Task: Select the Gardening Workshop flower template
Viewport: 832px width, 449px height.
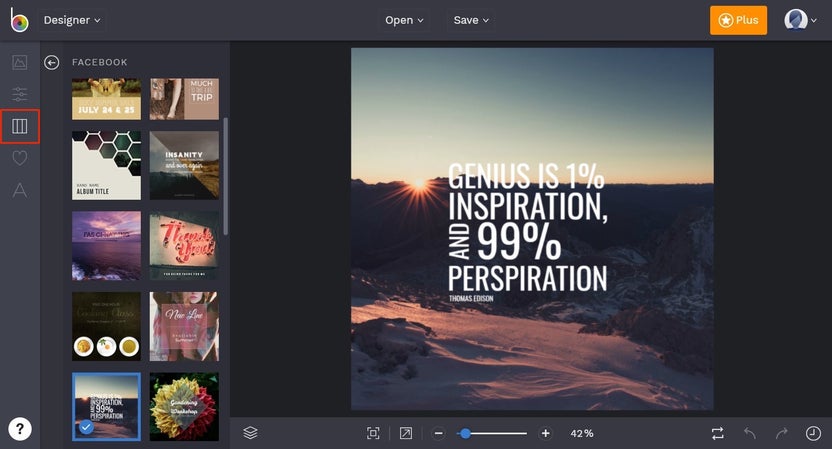Action: click(x=184, y=407)
